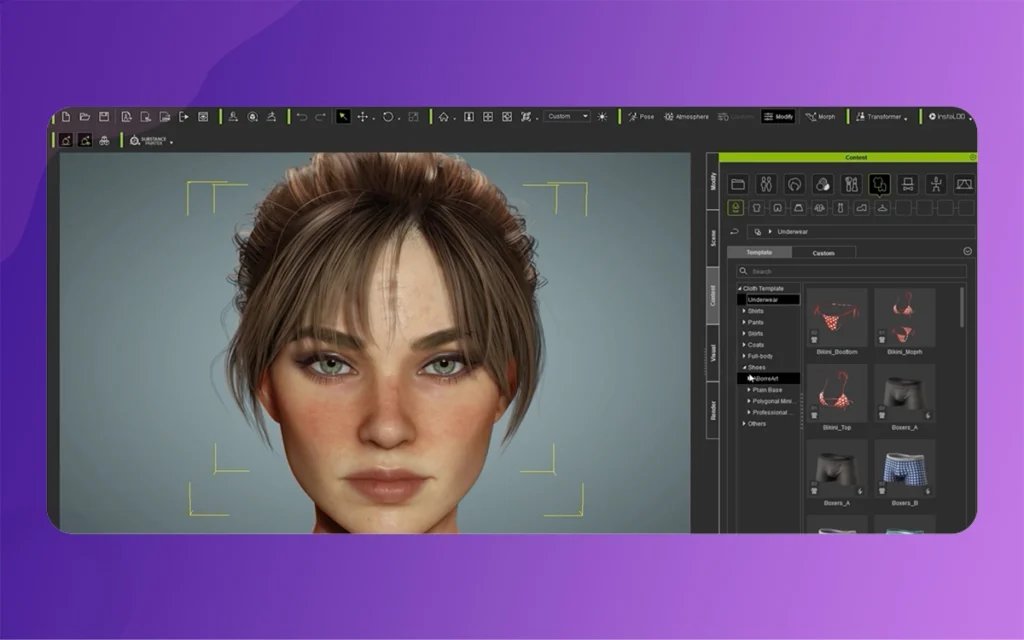1024x640 pixels.
Task: Reset camera with the Home view icon
Action: [x=444, y=117]
